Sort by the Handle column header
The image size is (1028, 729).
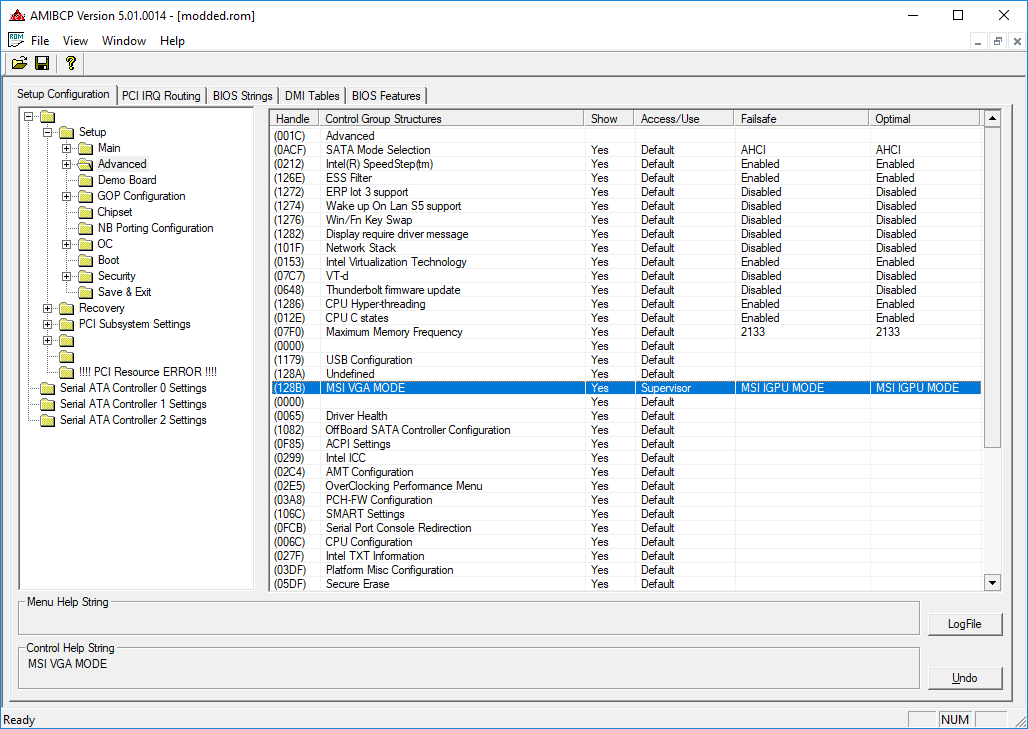294,119
